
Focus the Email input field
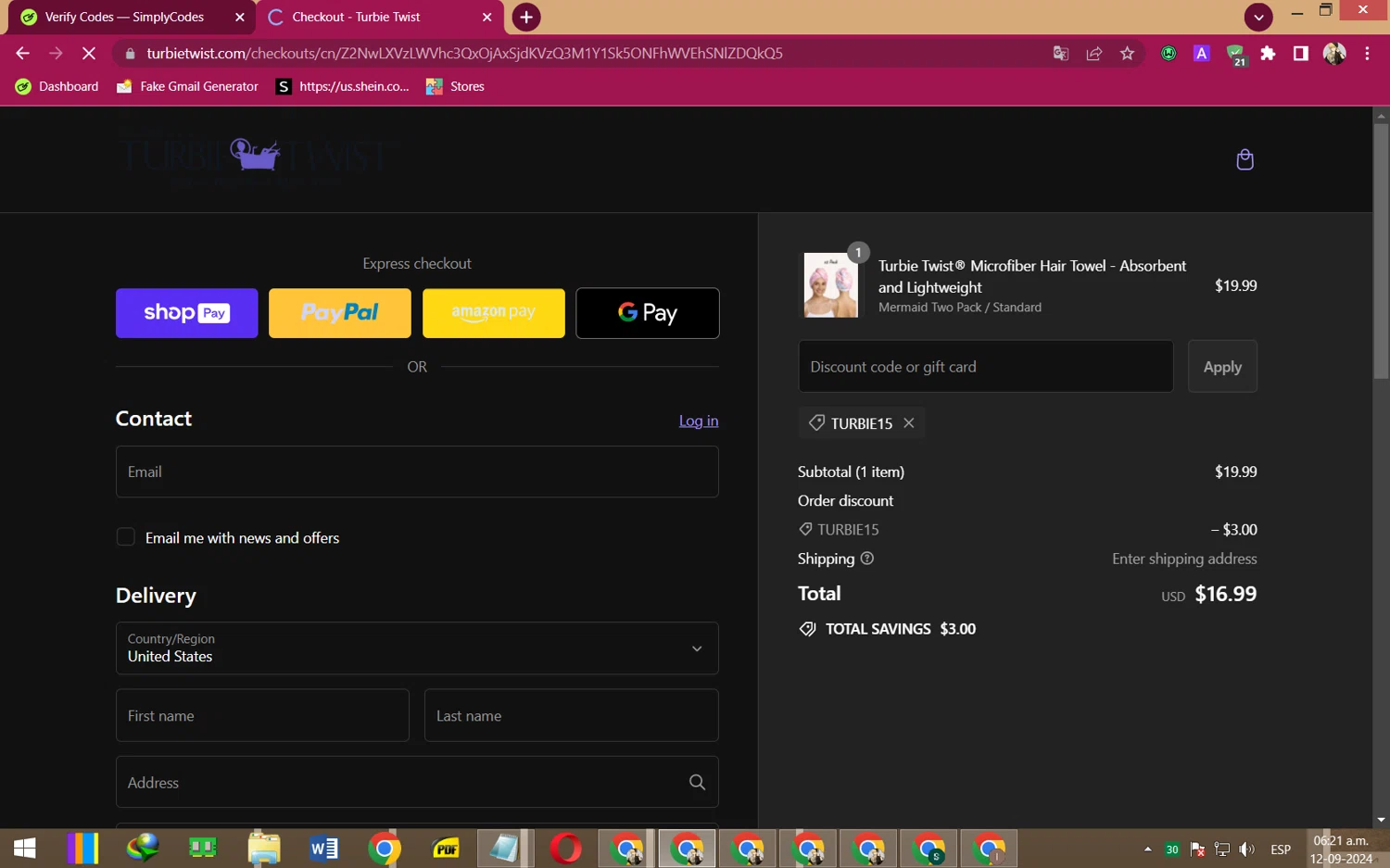(417, 472)
